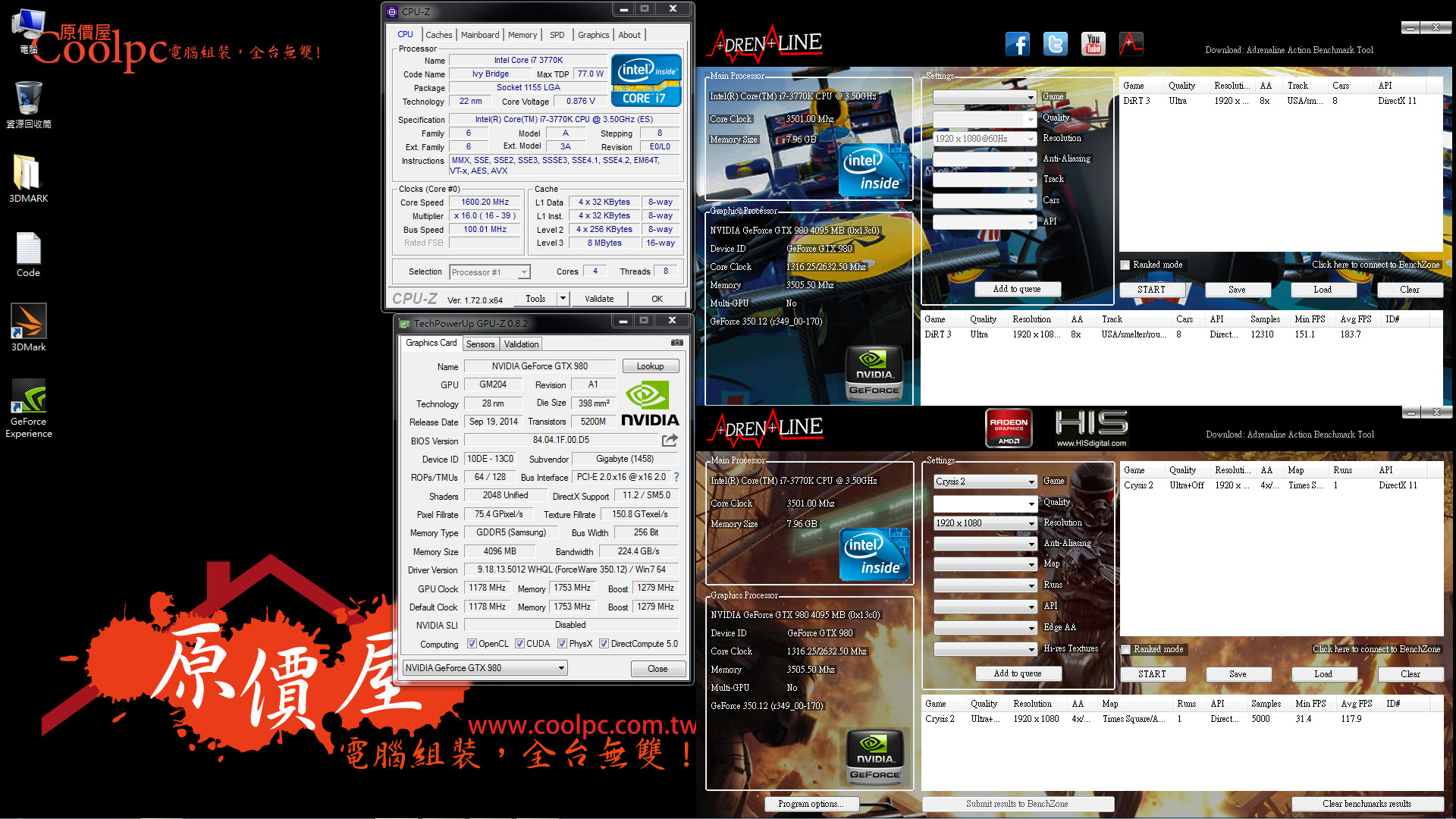Switch to the Validation tab in GPU-Z
This screenshot has width=1456, height=819.
pos(522,344)
